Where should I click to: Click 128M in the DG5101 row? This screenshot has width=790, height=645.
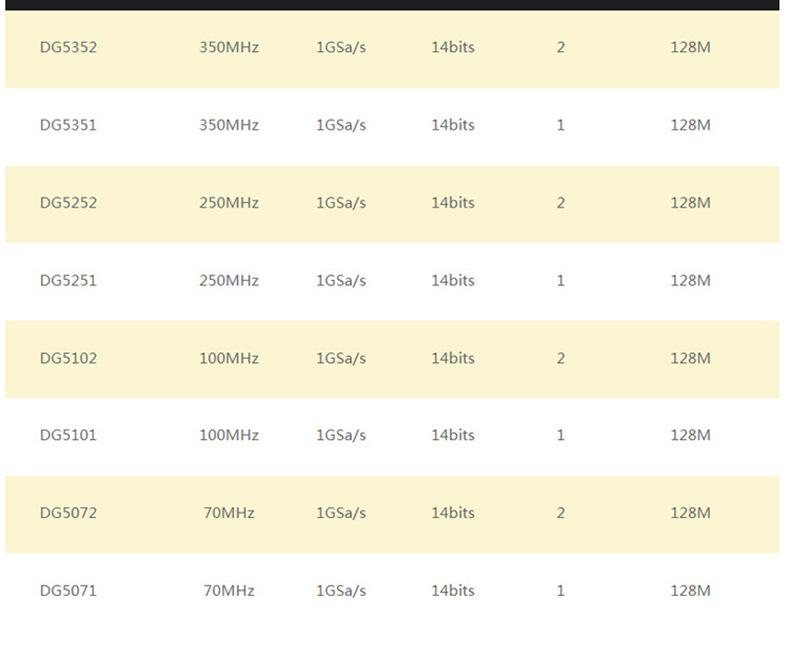tap(690, 435)
